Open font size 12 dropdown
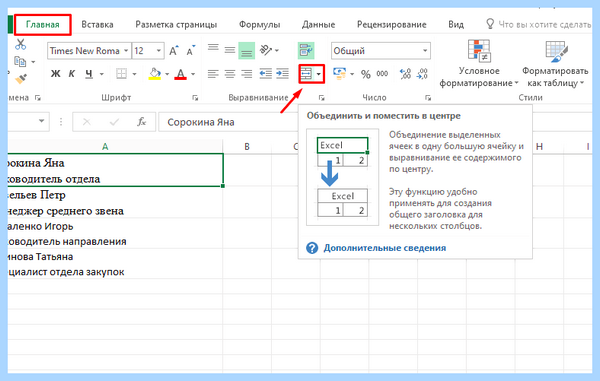Image resolution: width=600 pixels, height=381 pixels. tap(158, 51)
